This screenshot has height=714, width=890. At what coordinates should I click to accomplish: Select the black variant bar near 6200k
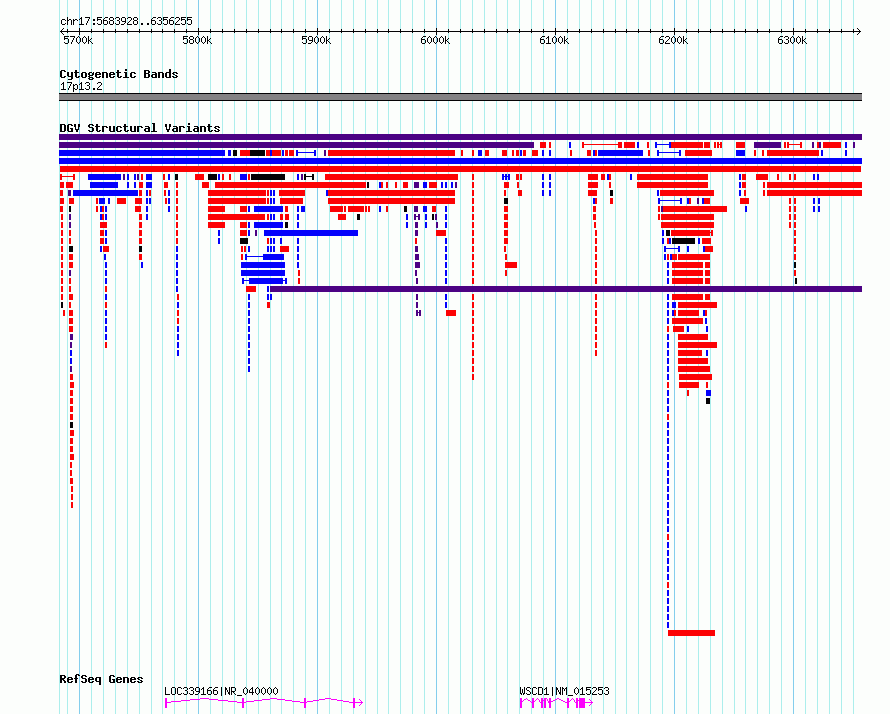(x=683, y=241)
